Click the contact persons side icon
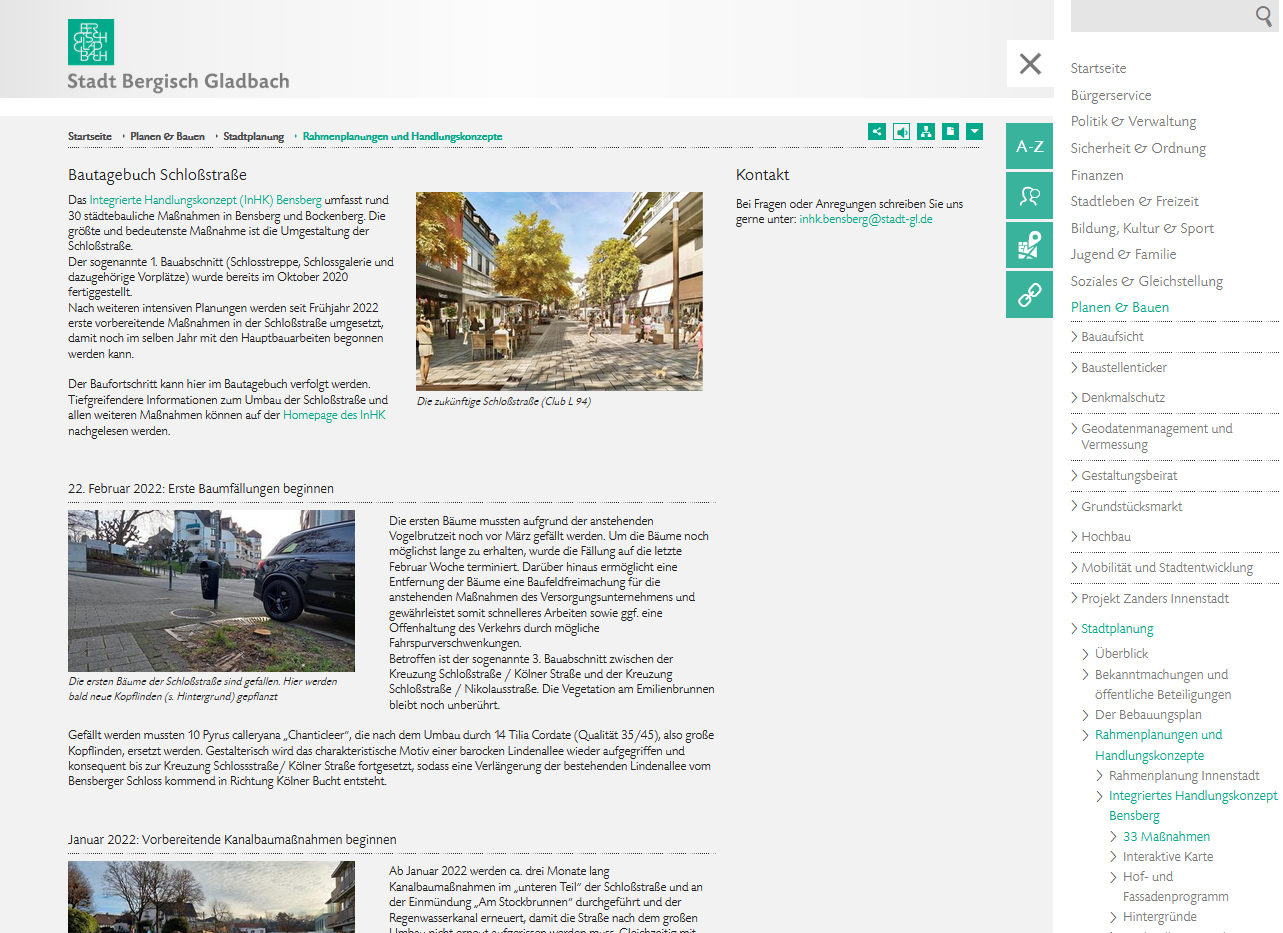This screenshot has width=1283, height=933. coord(1029,196)
